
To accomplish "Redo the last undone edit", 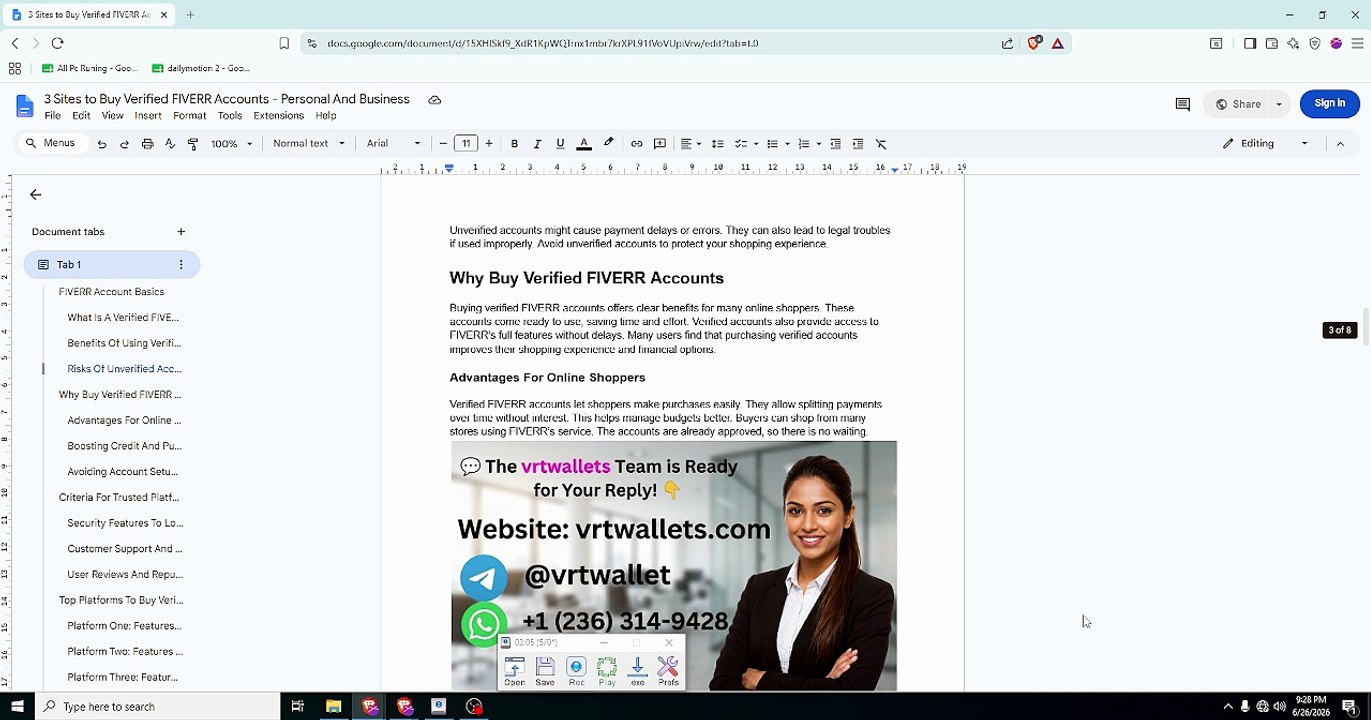I will click(124, 144).
